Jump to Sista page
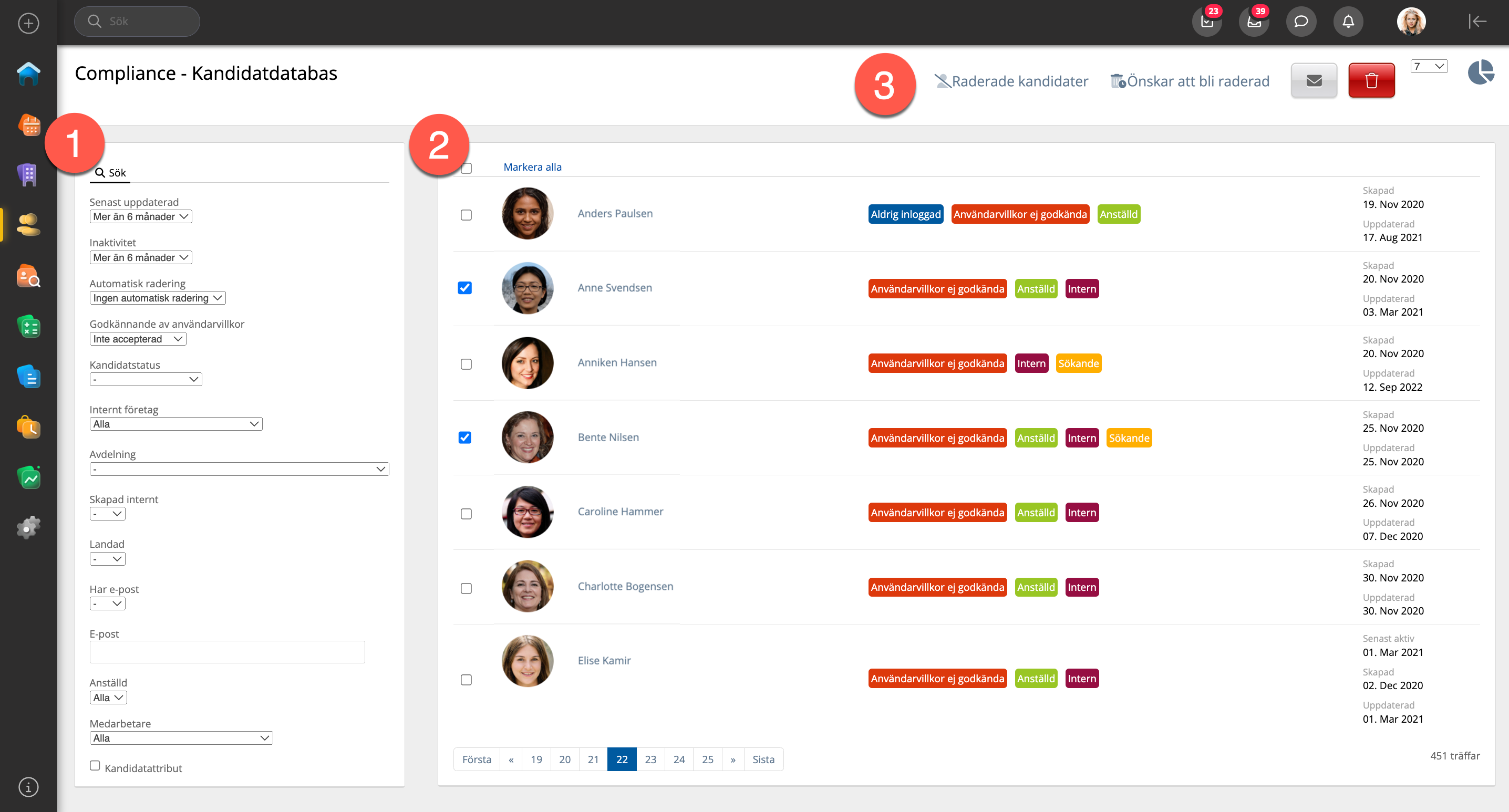The image size is (1509, 812). pos(763,759)
